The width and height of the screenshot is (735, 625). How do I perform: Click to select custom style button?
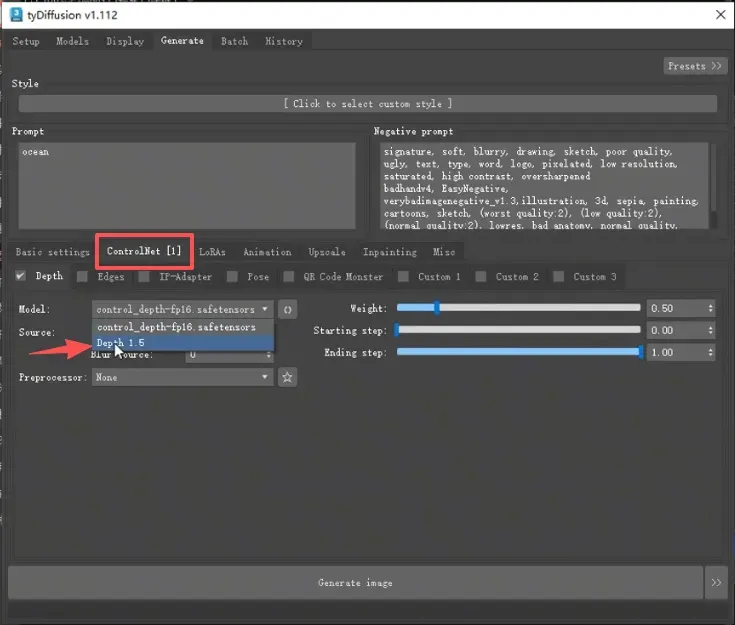pyautogui.click(x=368, y=104)
